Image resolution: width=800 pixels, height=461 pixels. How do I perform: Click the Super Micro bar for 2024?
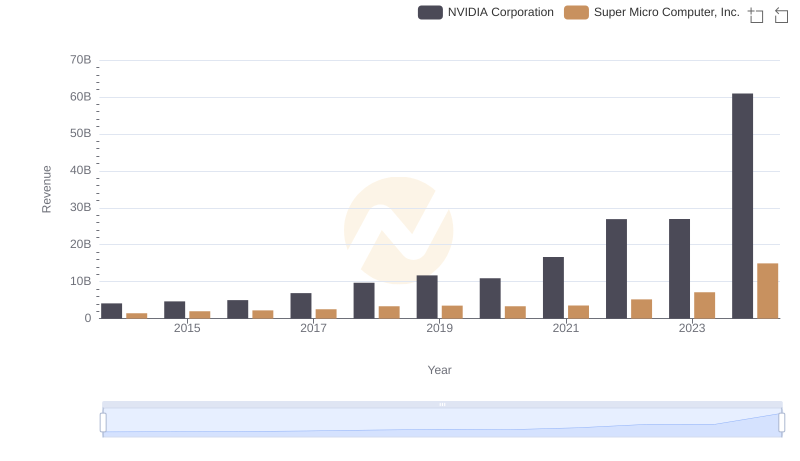tap(767, 291)
